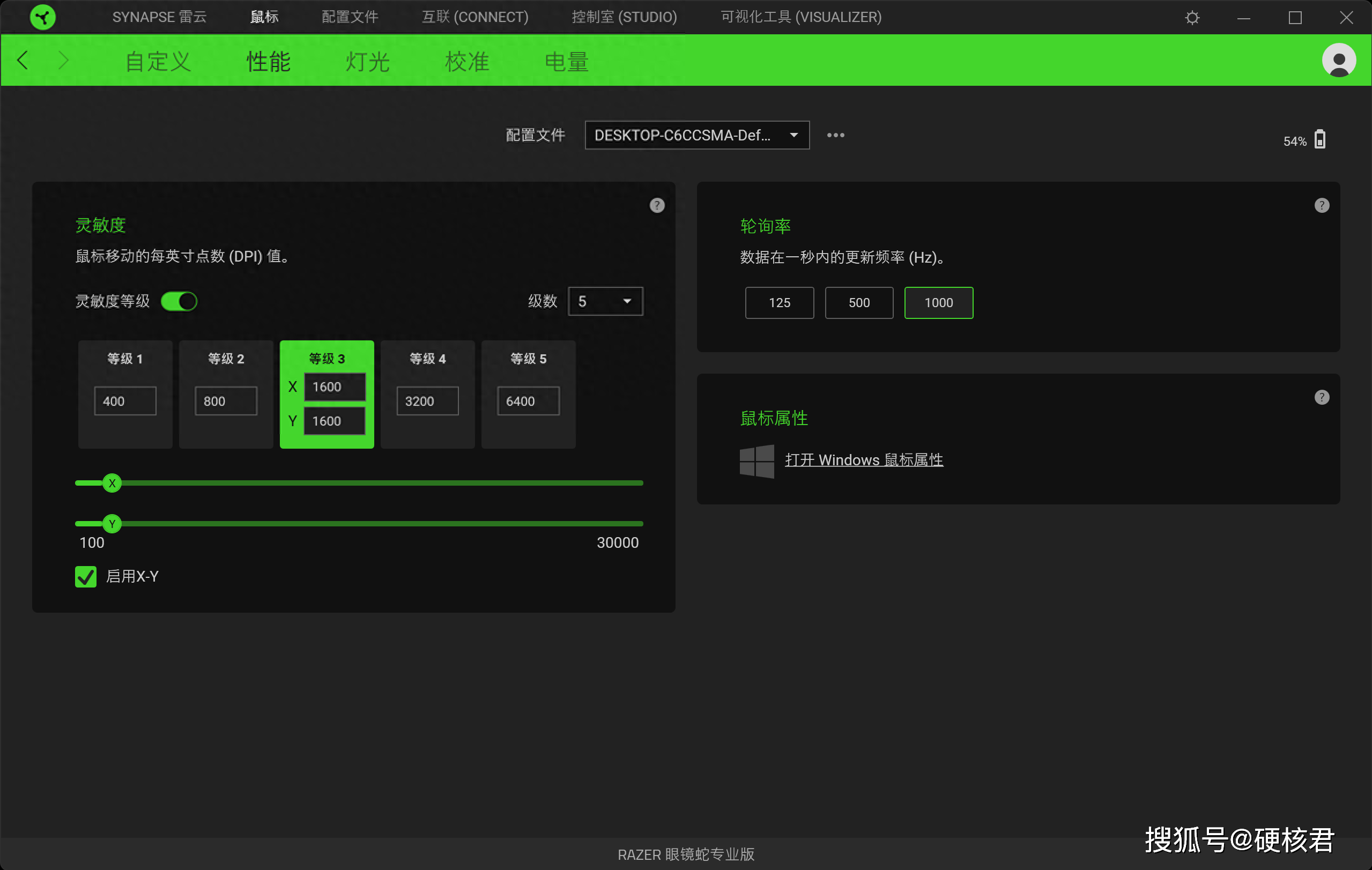Open the 配置文件 top tab
Image resolution: width=1372 pixels, height=870 pixels.
click(350, 17)
